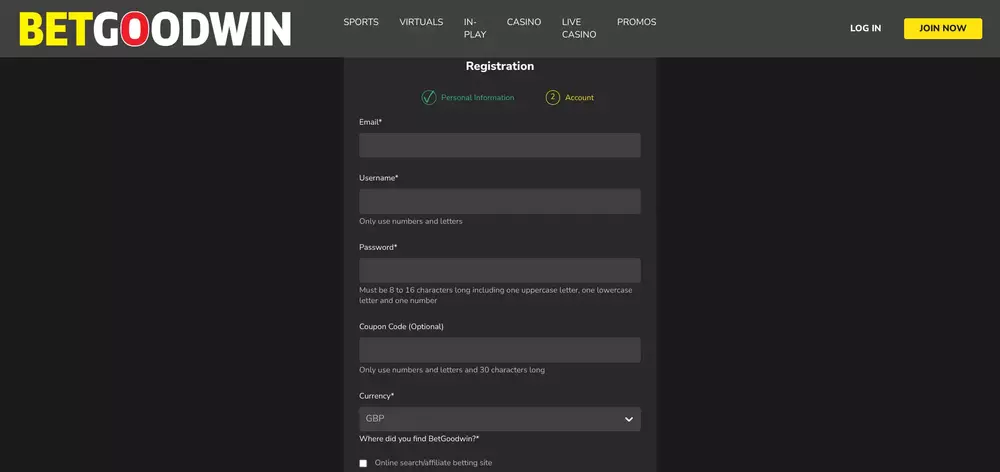Click the 'Password*' field label
This screenshot has height=472, width=1000.
tap(378, 247)
